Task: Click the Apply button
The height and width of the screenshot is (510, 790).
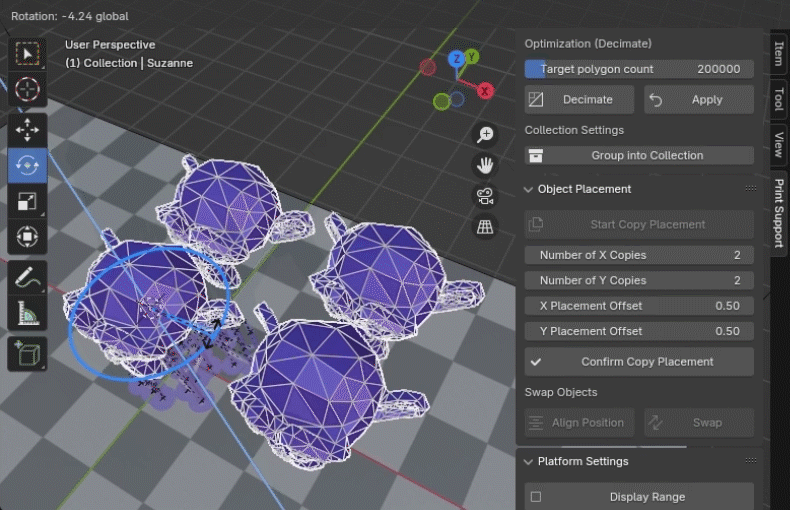Action: [x=699, y=100]
